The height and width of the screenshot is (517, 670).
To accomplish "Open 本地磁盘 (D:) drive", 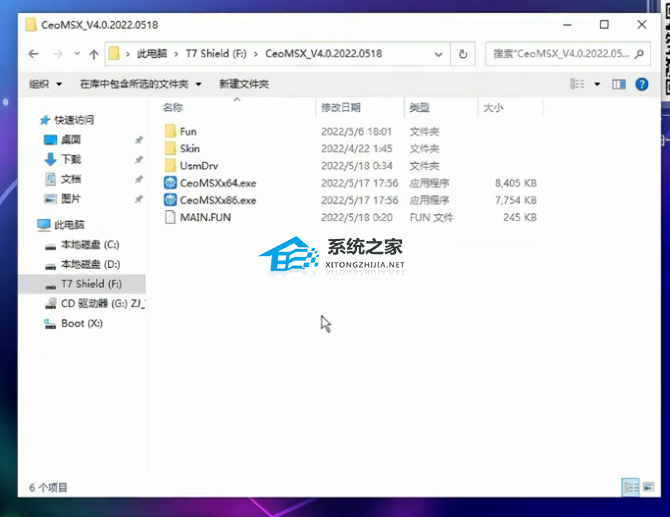I will click(x=90, y=264).
